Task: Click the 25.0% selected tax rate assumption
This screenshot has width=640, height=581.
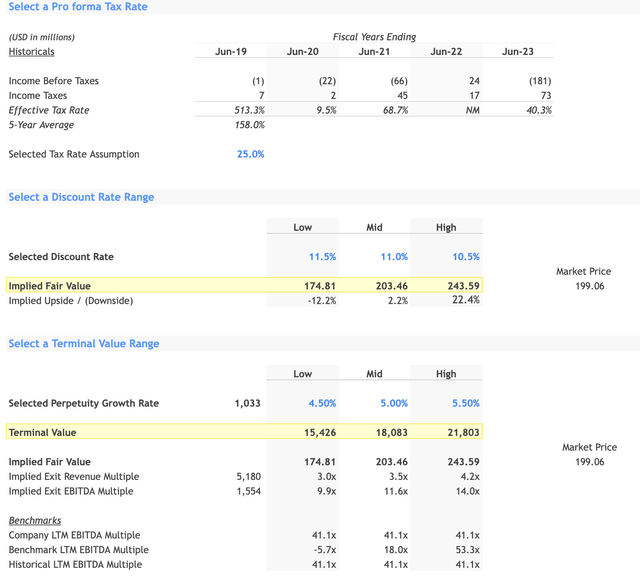Action: (250, 154)
